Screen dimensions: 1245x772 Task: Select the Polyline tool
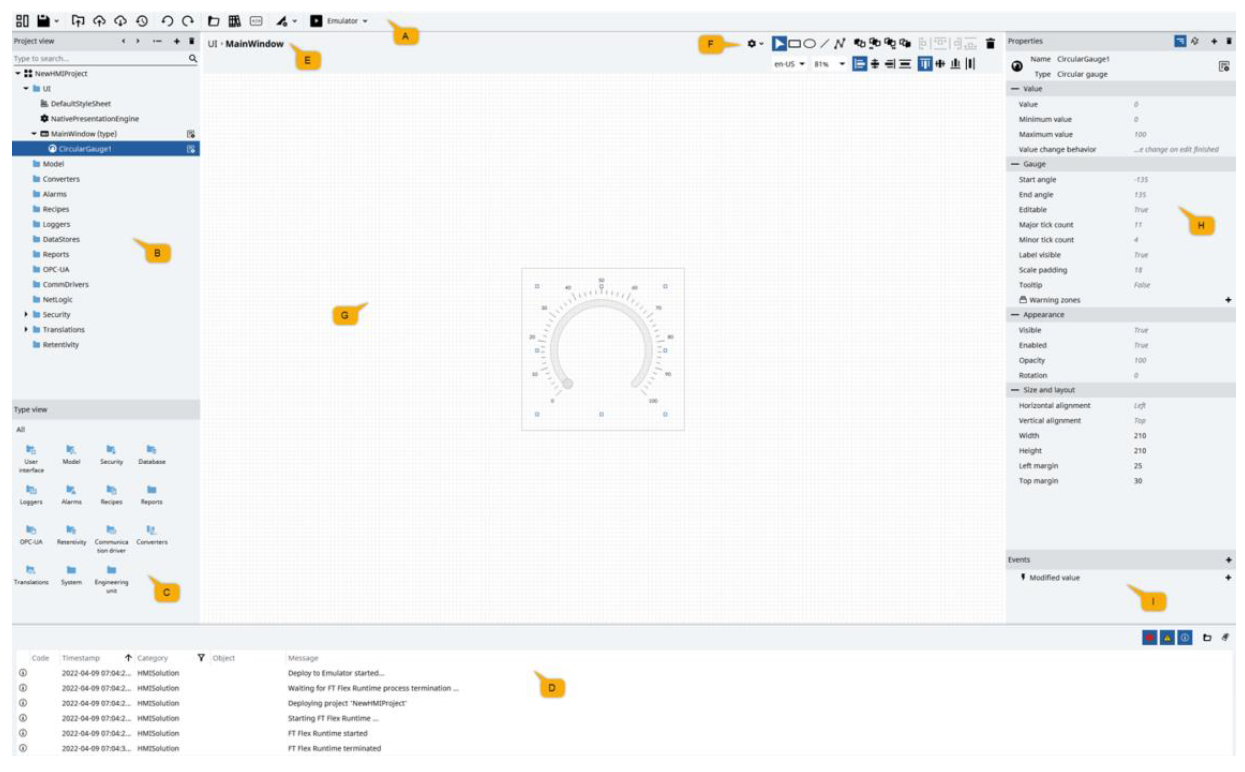[840, 43]
